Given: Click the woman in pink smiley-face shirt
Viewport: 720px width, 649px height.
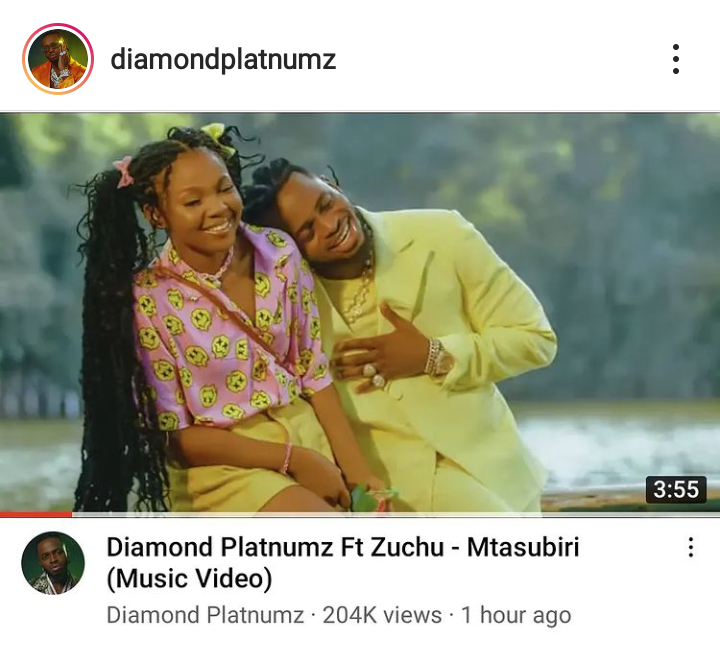Looking at the screenshot, I should point(211,322).
